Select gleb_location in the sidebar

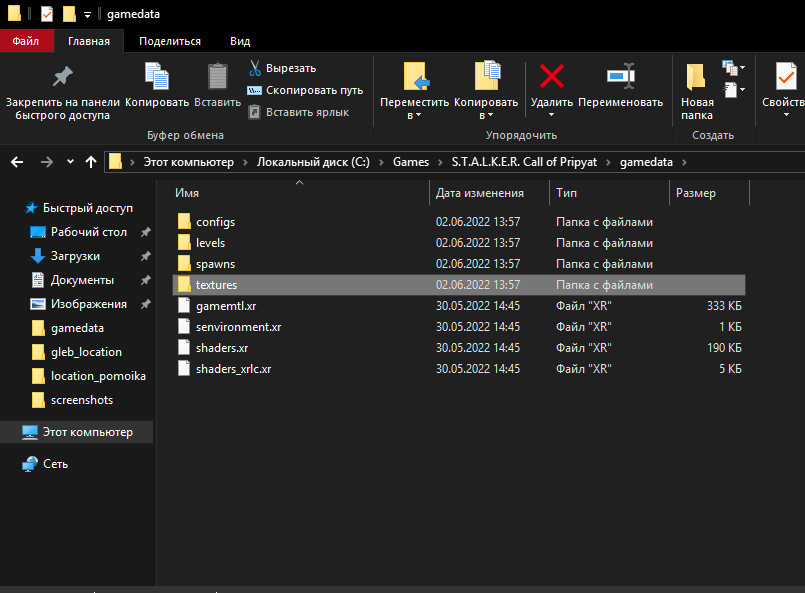pyautogui.click(x=86, y=352)
